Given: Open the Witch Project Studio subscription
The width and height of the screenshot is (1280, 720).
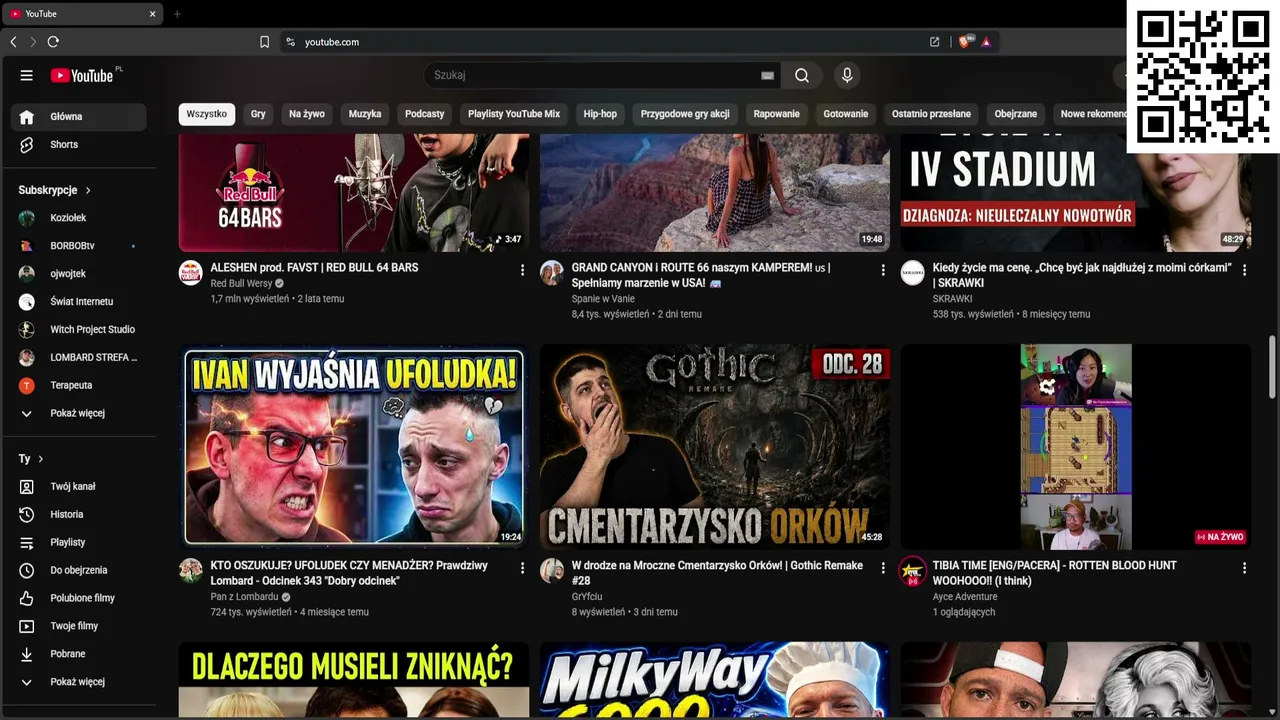Looking at the screenshot, I should 79,330.
